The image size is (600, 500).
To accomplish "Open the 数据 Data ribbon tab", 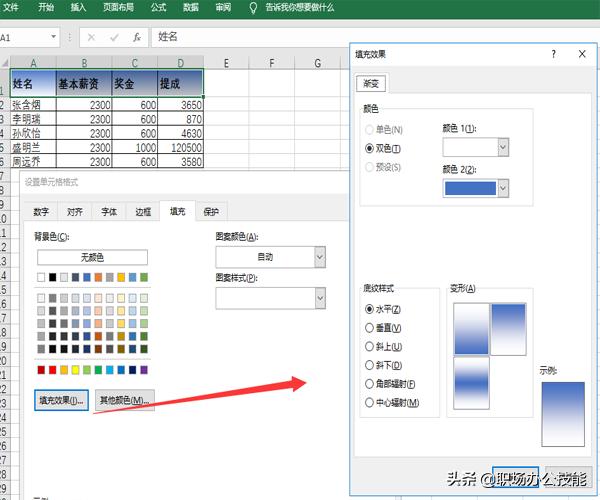I will (191, 7).
